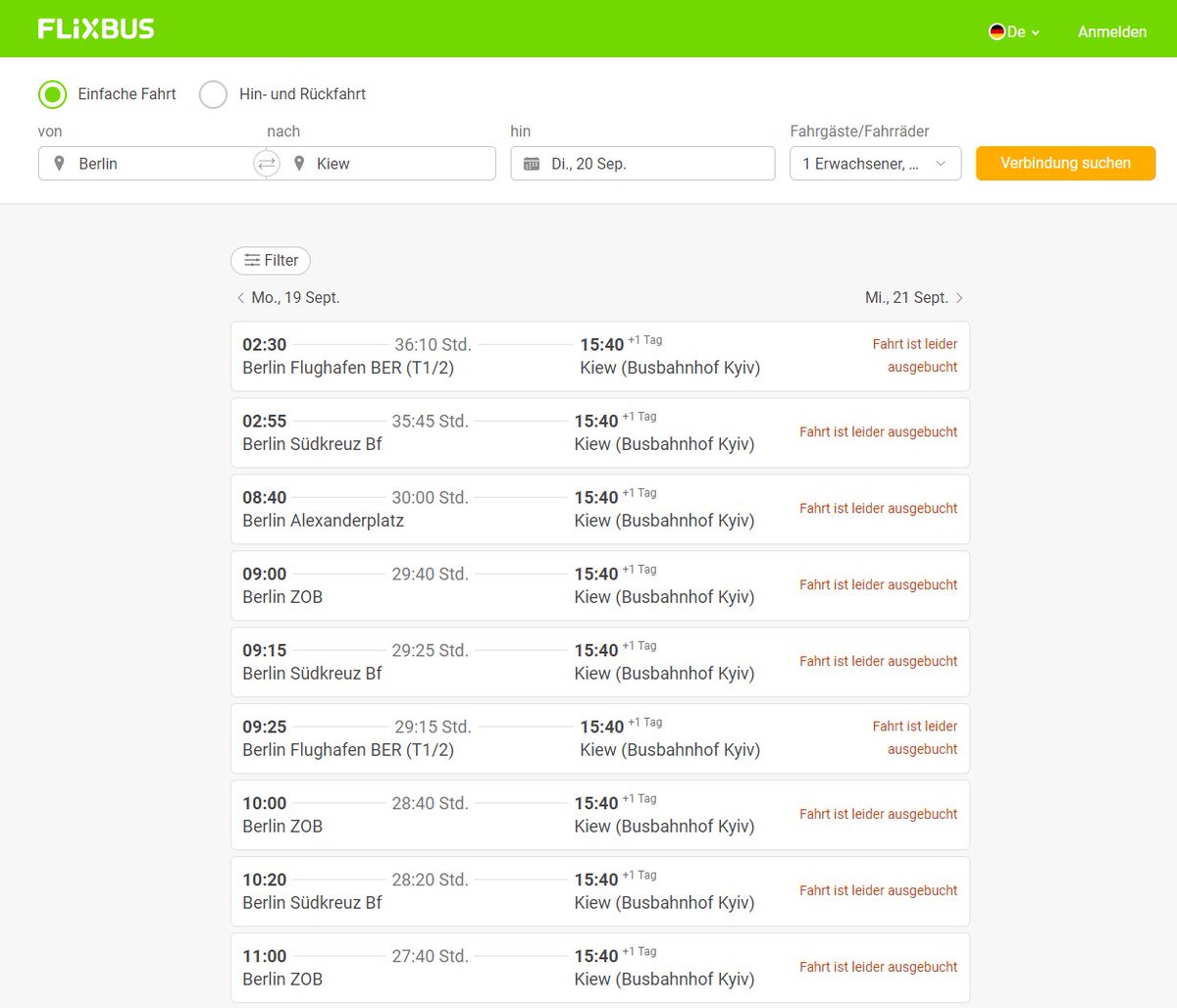The image size is (1177, 1008).
Task: Select the 09:15 Berlin Südkreuz Bf trip
Action: click(x=600, y=662)
